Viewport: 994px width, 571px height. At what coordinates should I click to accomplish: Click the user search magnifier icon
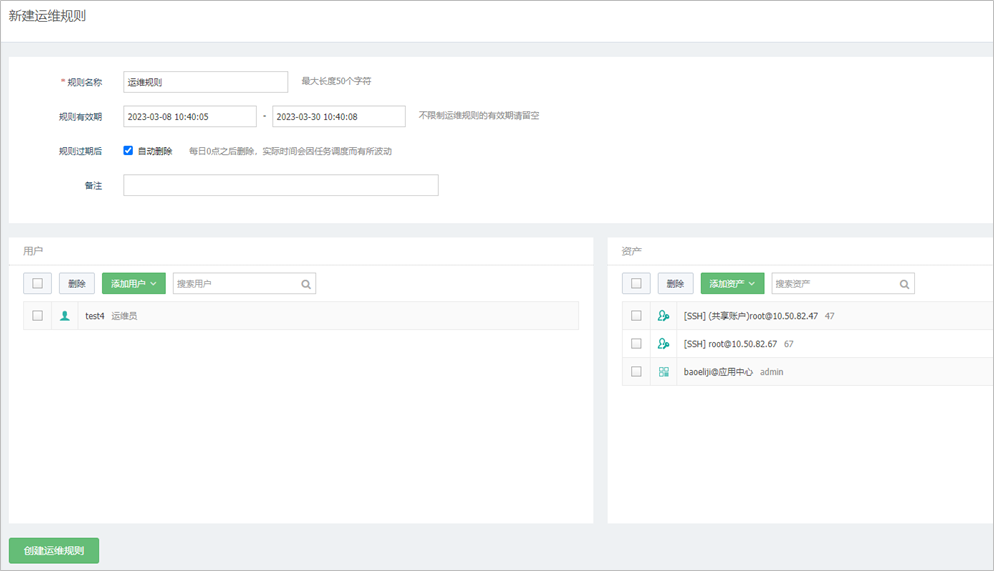[306, 284]
